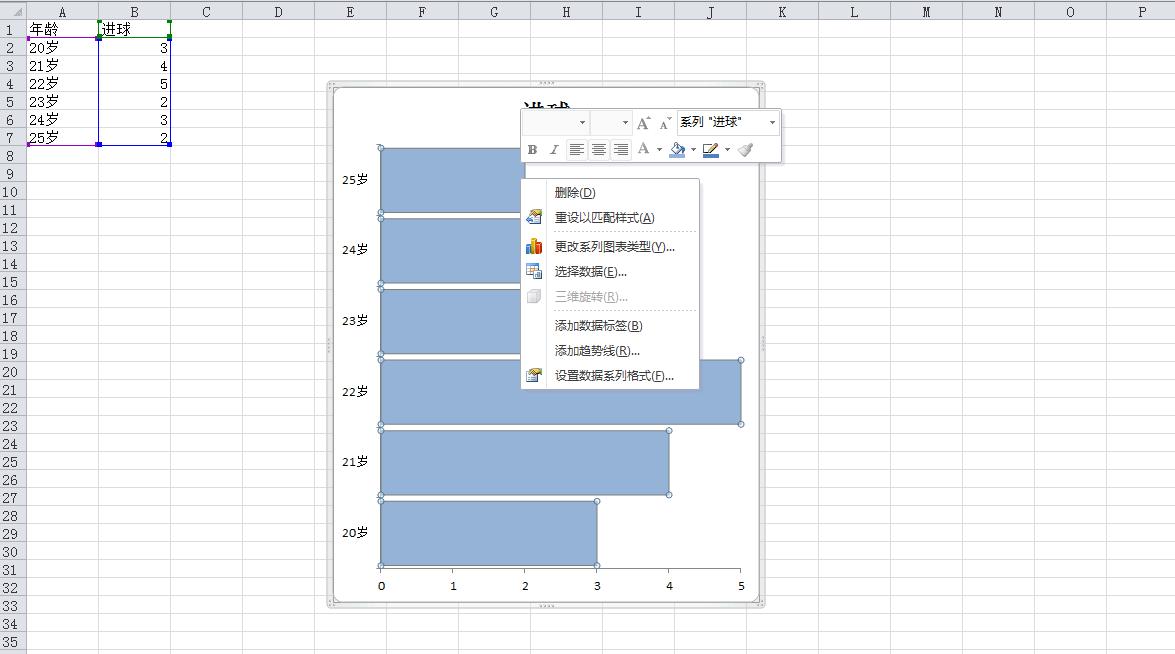Select column C header
Screen dimensions: 1175x654
(x=206, y=11)
